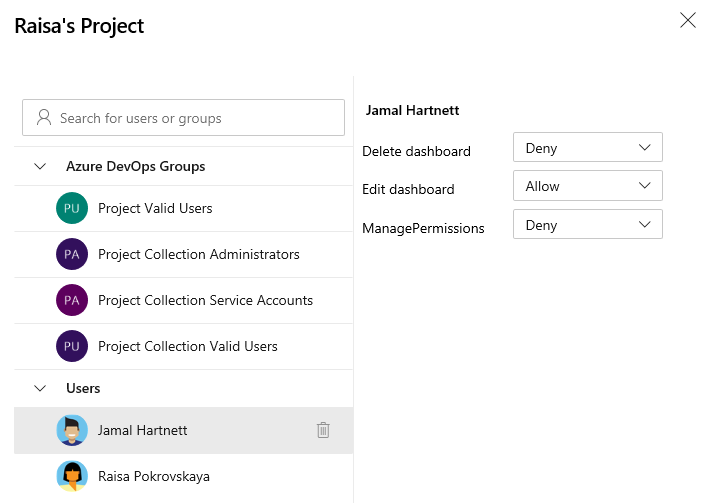Open the Delete dashboard permission dropdown
The width and height of the screenshot is (711, 503).
587,148
